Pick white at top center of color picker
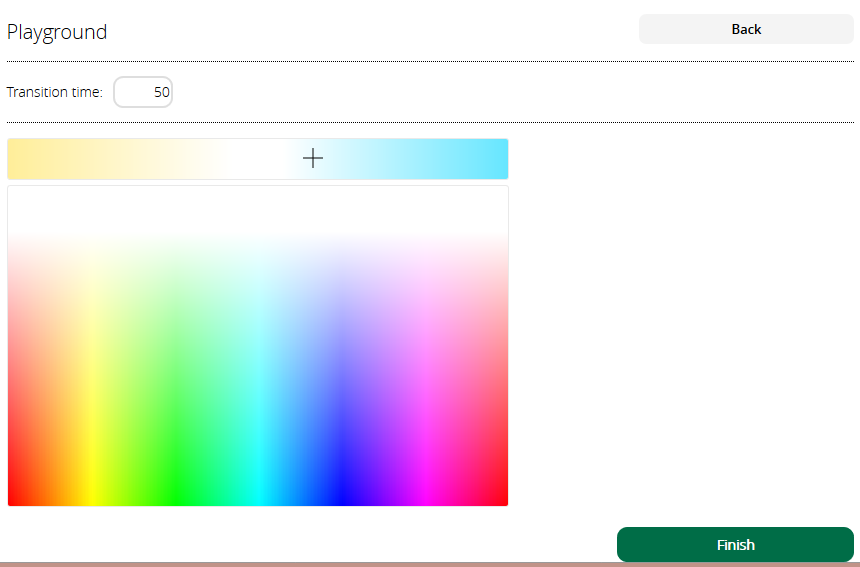Image resolution: width=860 pixels, height=567 pixels. pos(258,193)
